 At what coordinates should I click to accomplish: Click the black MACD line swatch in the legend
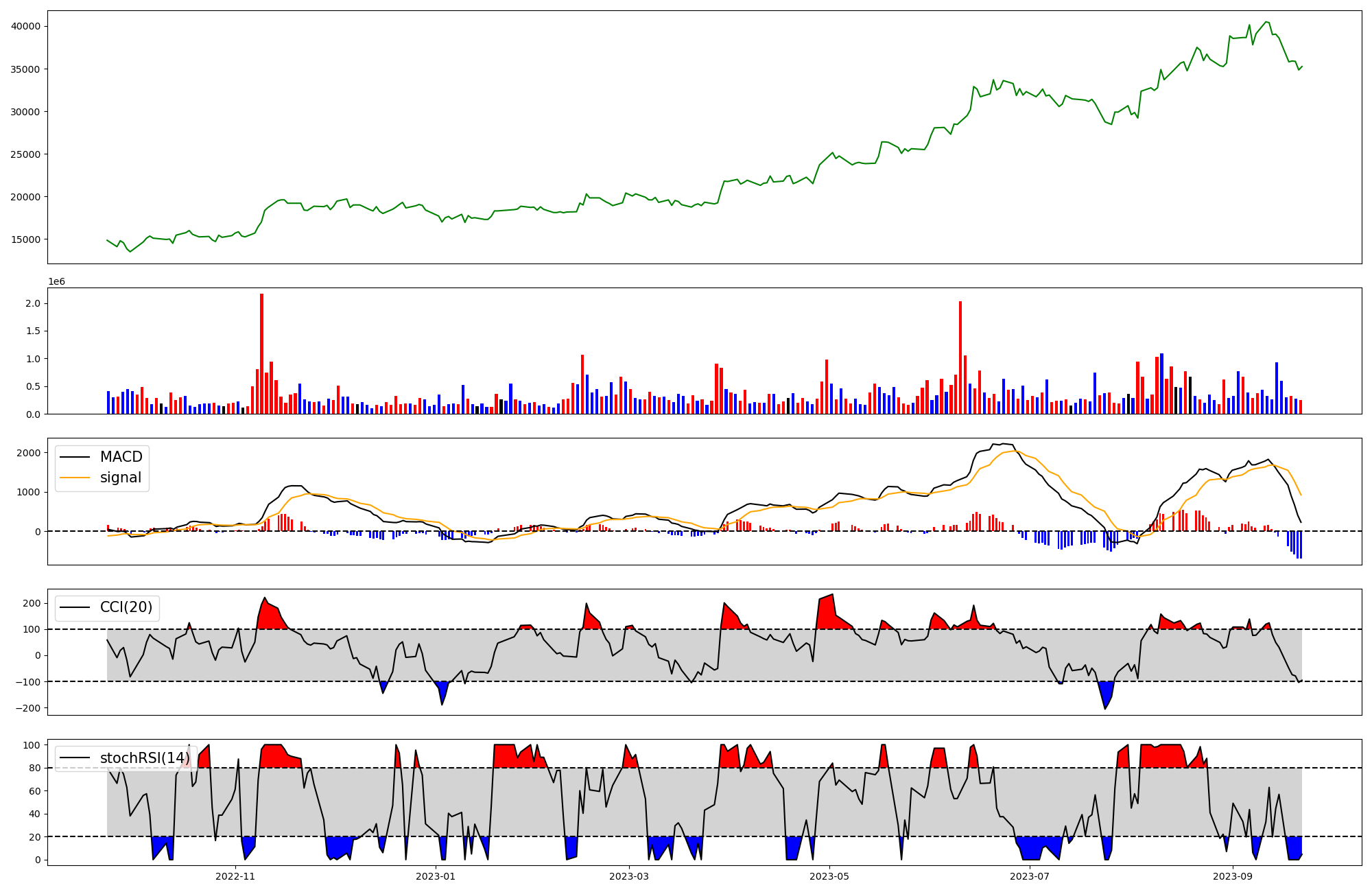point(75,457)
